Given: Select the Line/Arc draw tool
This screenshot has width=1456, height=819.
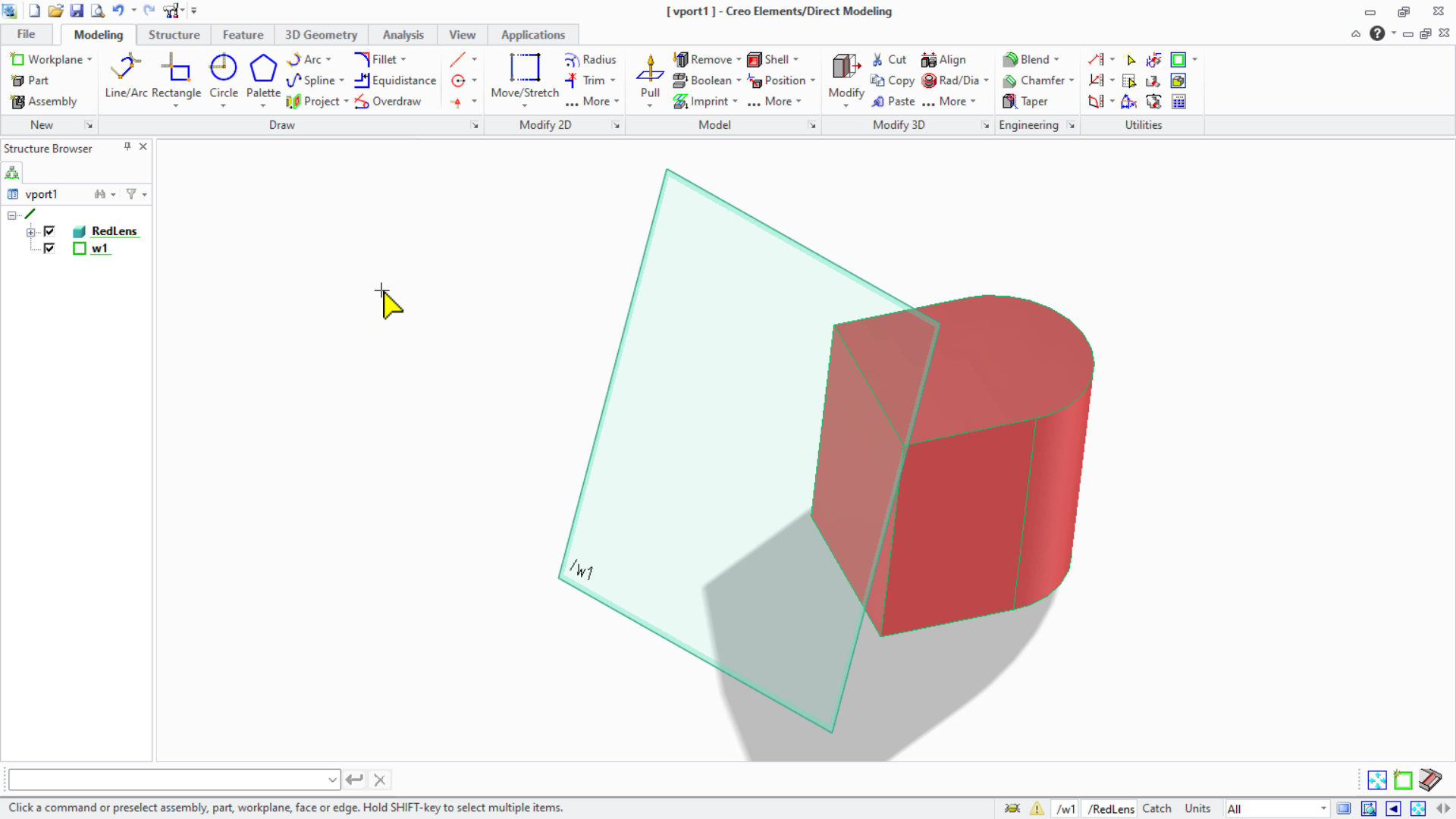Looking at the screenshot, I should coord(126,76).
